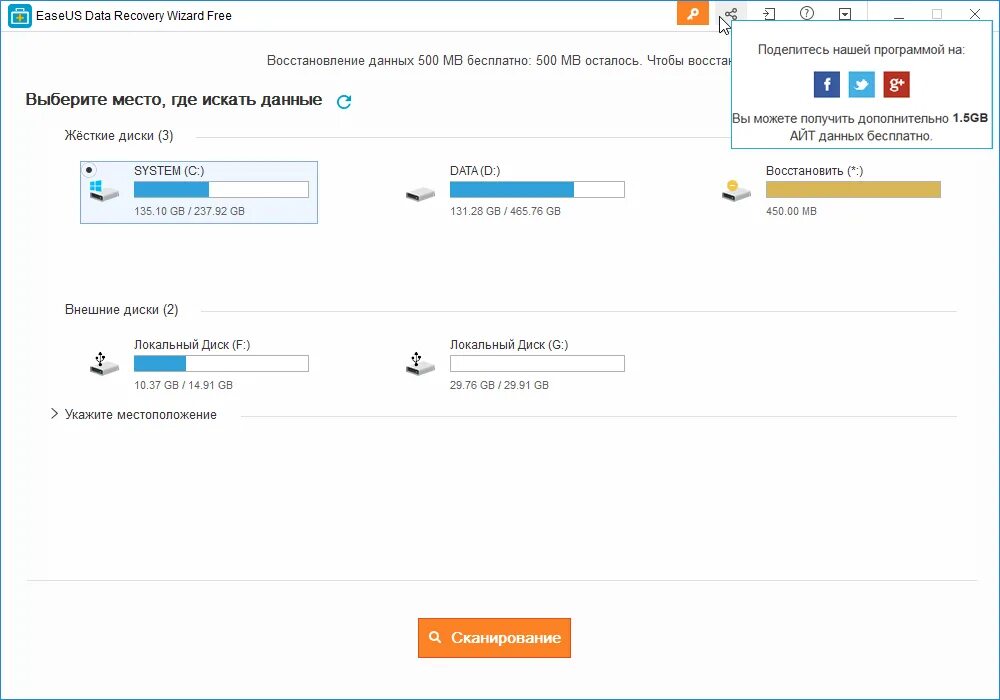Refresh the drive list with circular arrow icon
The width and height of the screenshot is (1000, 700).
point(343,100)
